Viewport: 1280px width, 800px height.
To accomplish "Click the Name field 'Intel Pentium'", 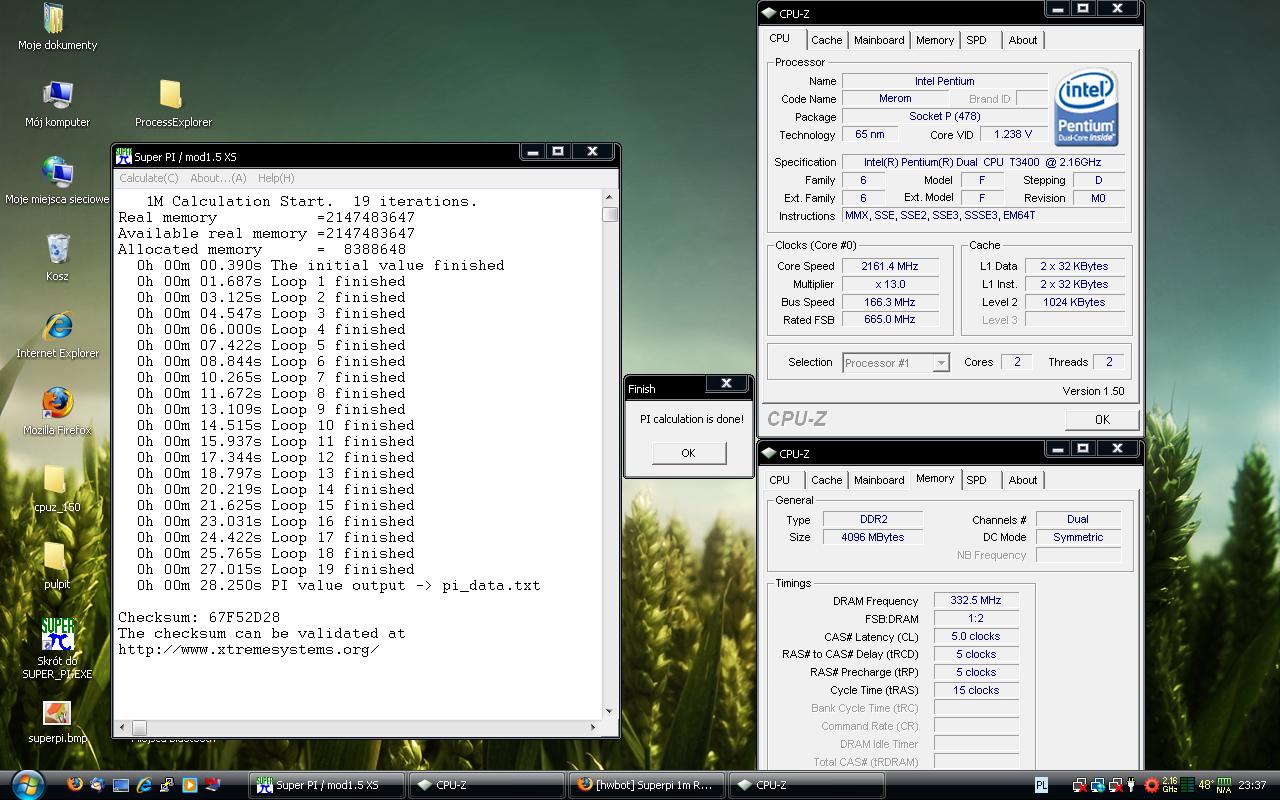I will (x=944, y=81).
